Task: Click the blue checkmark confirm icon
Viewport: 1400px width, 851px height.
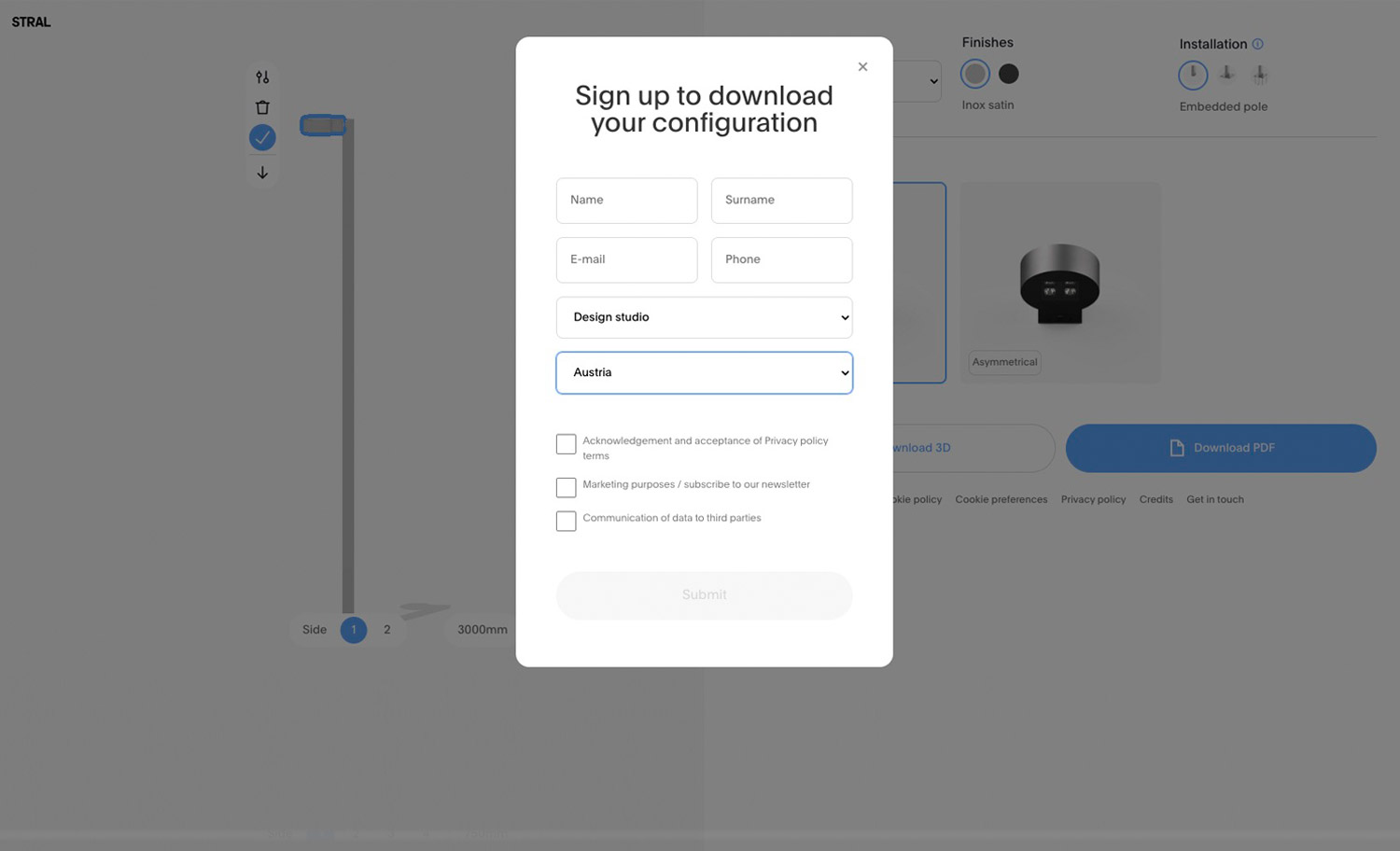Action: (262, 138)
